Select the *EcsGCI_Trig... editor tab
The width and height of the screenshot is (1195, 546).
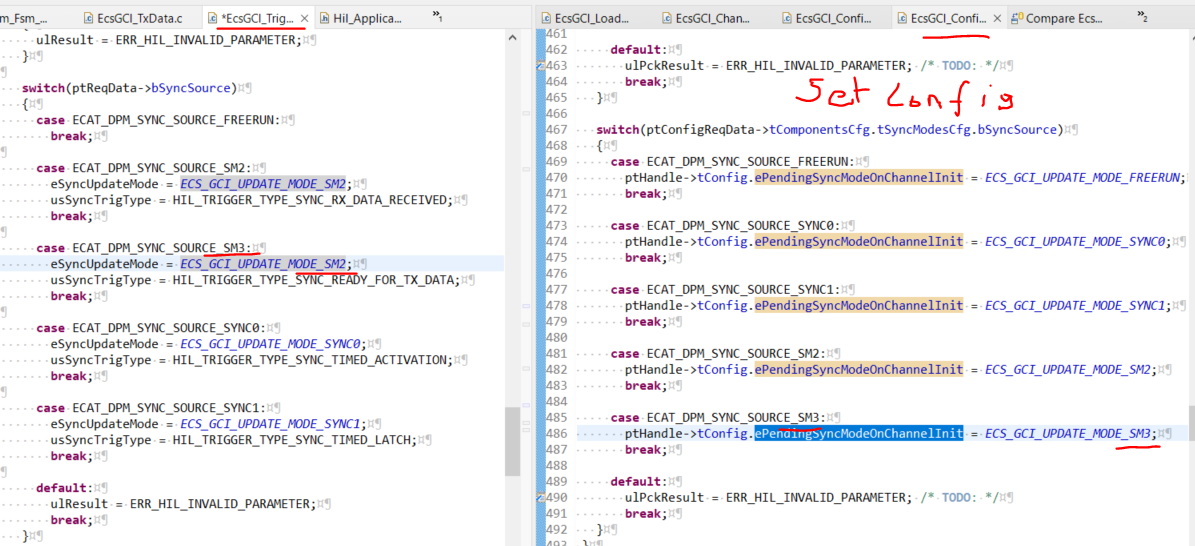tap(259, 18)
